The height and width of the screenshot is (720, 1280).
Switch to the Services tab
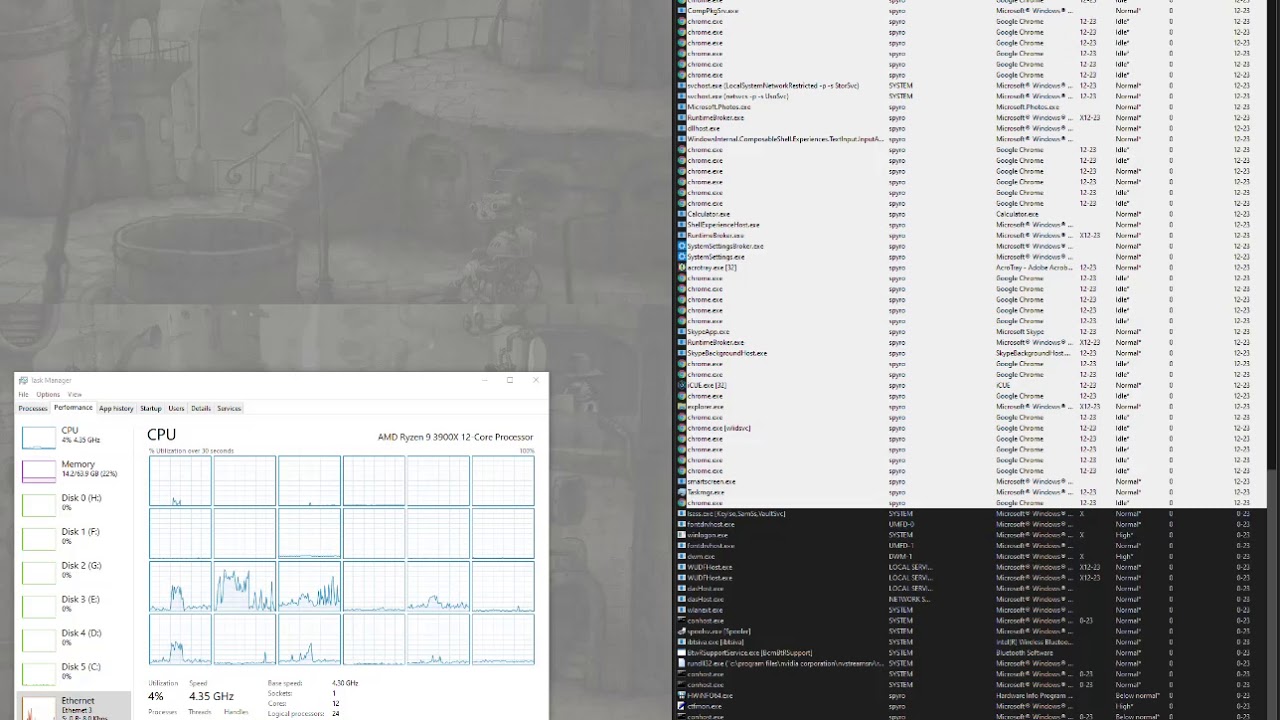pos(229,408)
